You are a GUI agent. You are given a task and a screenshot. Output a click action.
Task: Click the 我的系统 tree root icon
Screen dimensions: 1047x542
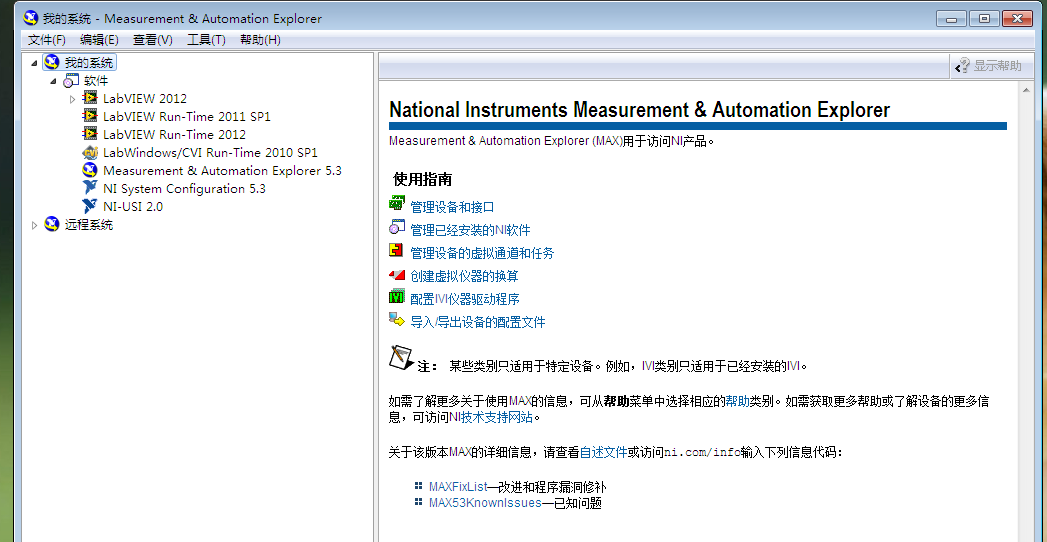coord(52,63)
